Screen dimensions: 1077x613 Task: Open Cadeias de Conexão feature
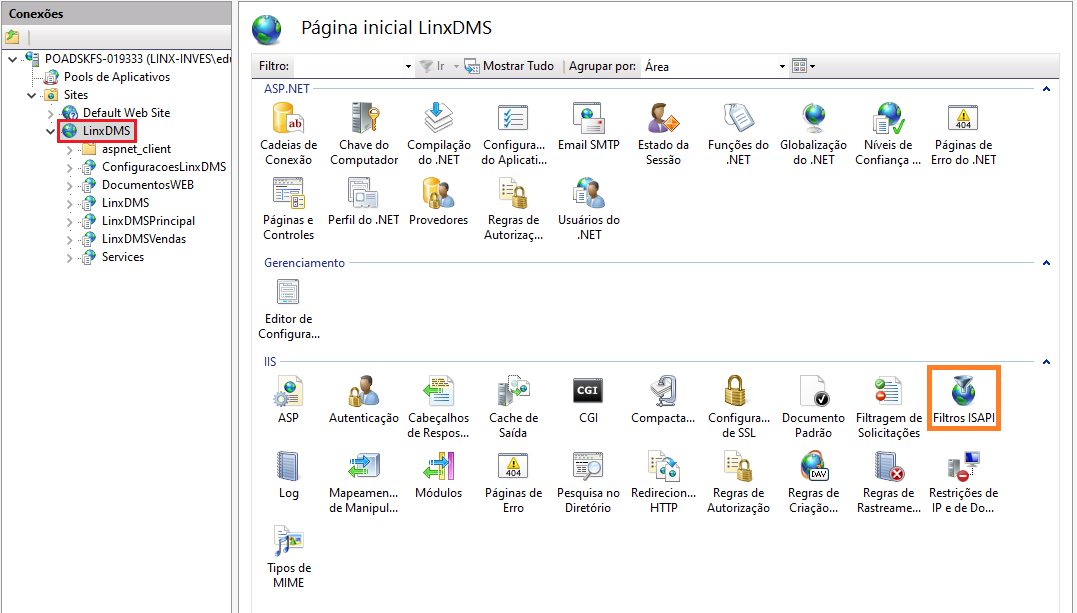[x=288, y=134]
